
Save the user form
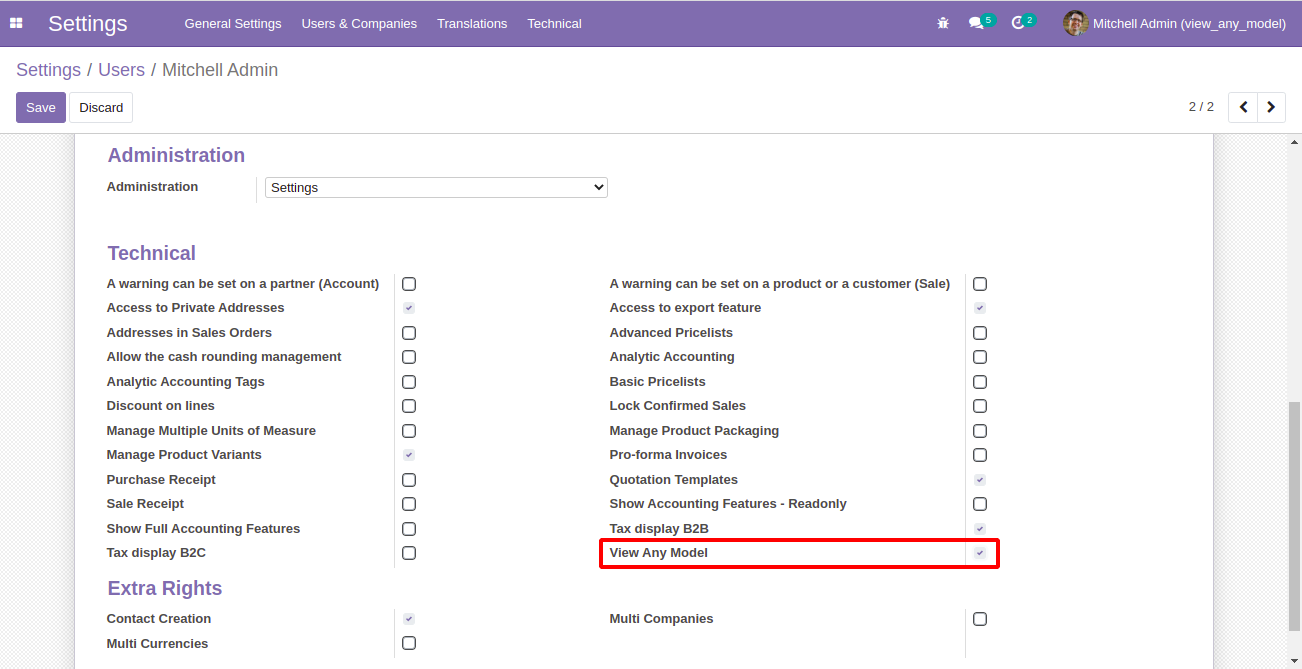pos(41,107)
